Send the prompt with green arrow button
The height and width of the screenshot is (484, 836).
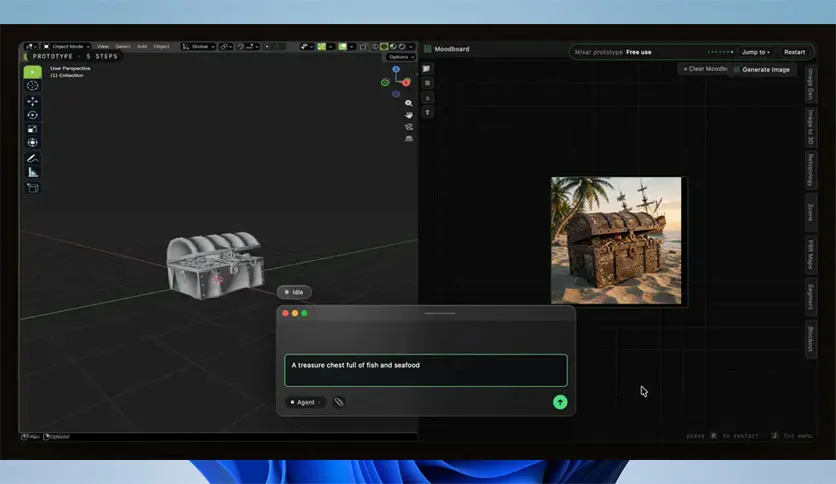[x=560, y=402]
